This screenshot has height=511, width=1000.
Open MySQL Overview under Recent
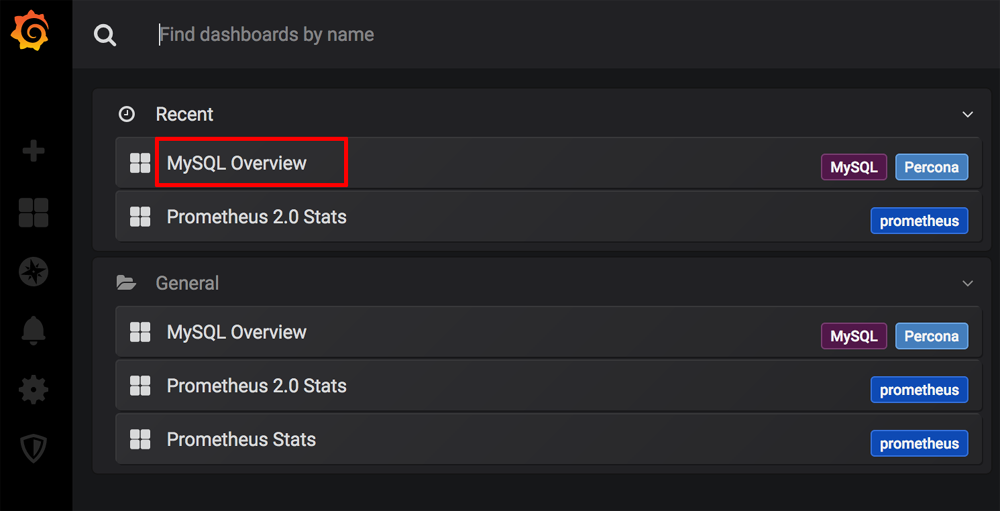tap(237, 163)
